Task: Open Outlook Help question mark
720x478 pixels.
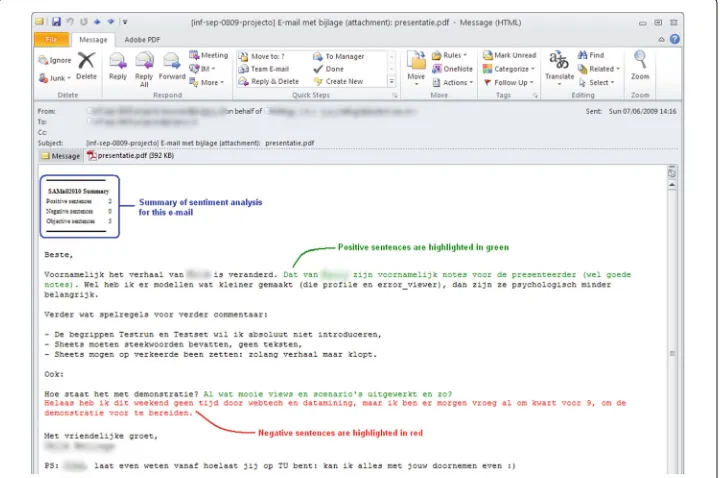Action: tap(674, 39)
